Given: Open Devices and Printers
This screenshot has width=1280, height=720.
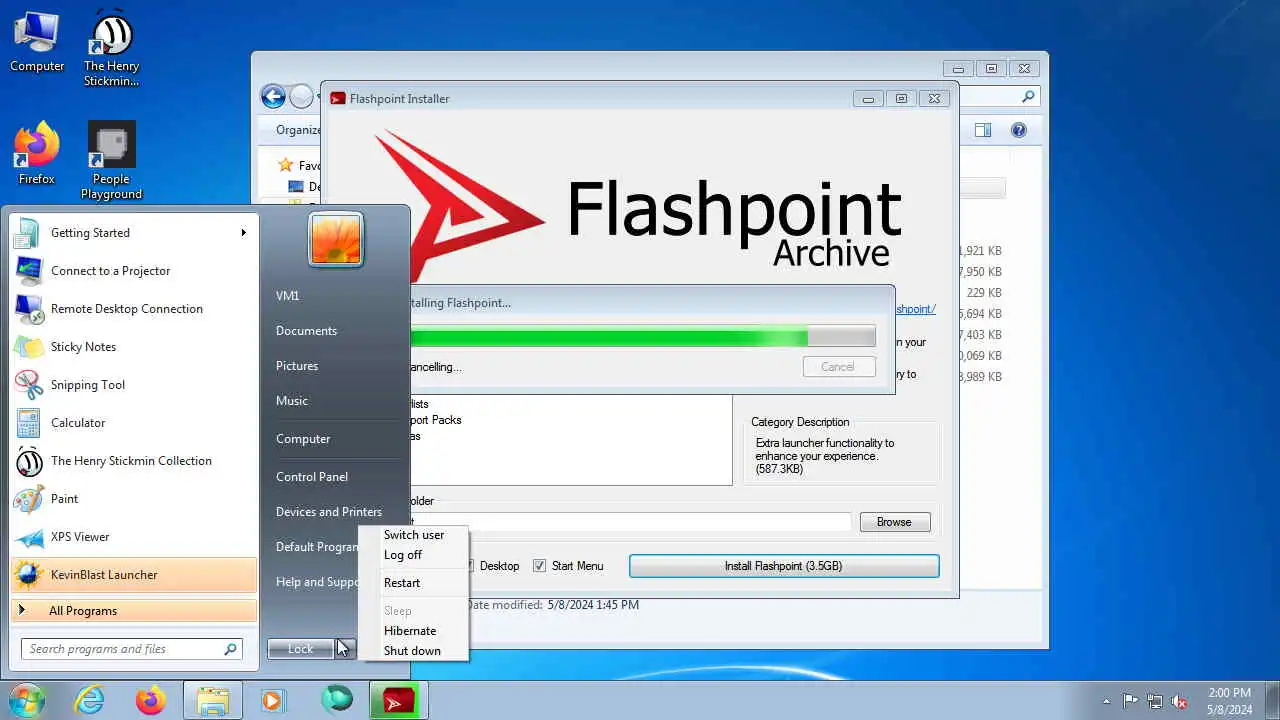Looking at the screenshot, I should tap(329, 512).
